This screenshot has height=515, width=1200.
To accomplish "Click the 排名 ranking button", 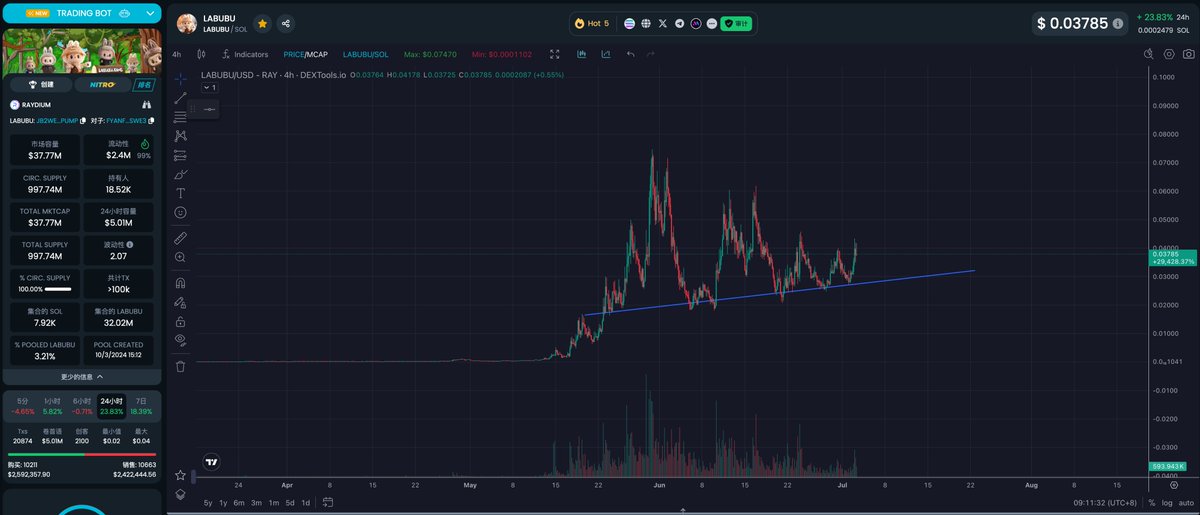I will coord(143,85).
